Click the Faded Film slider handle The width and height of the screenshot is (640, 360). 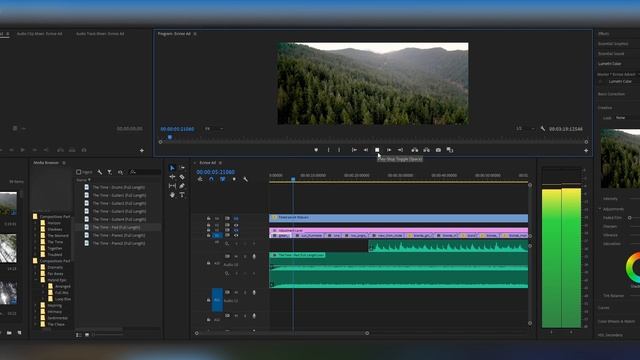point(630,218)
